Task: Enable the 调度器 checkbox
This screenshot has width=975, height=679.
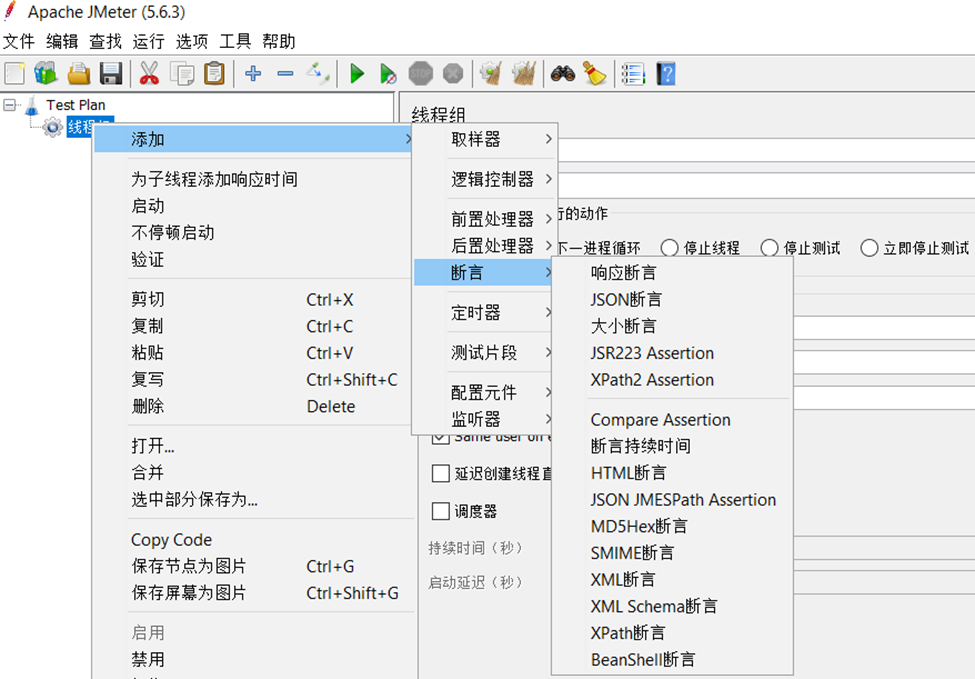Action: (440, 511)
